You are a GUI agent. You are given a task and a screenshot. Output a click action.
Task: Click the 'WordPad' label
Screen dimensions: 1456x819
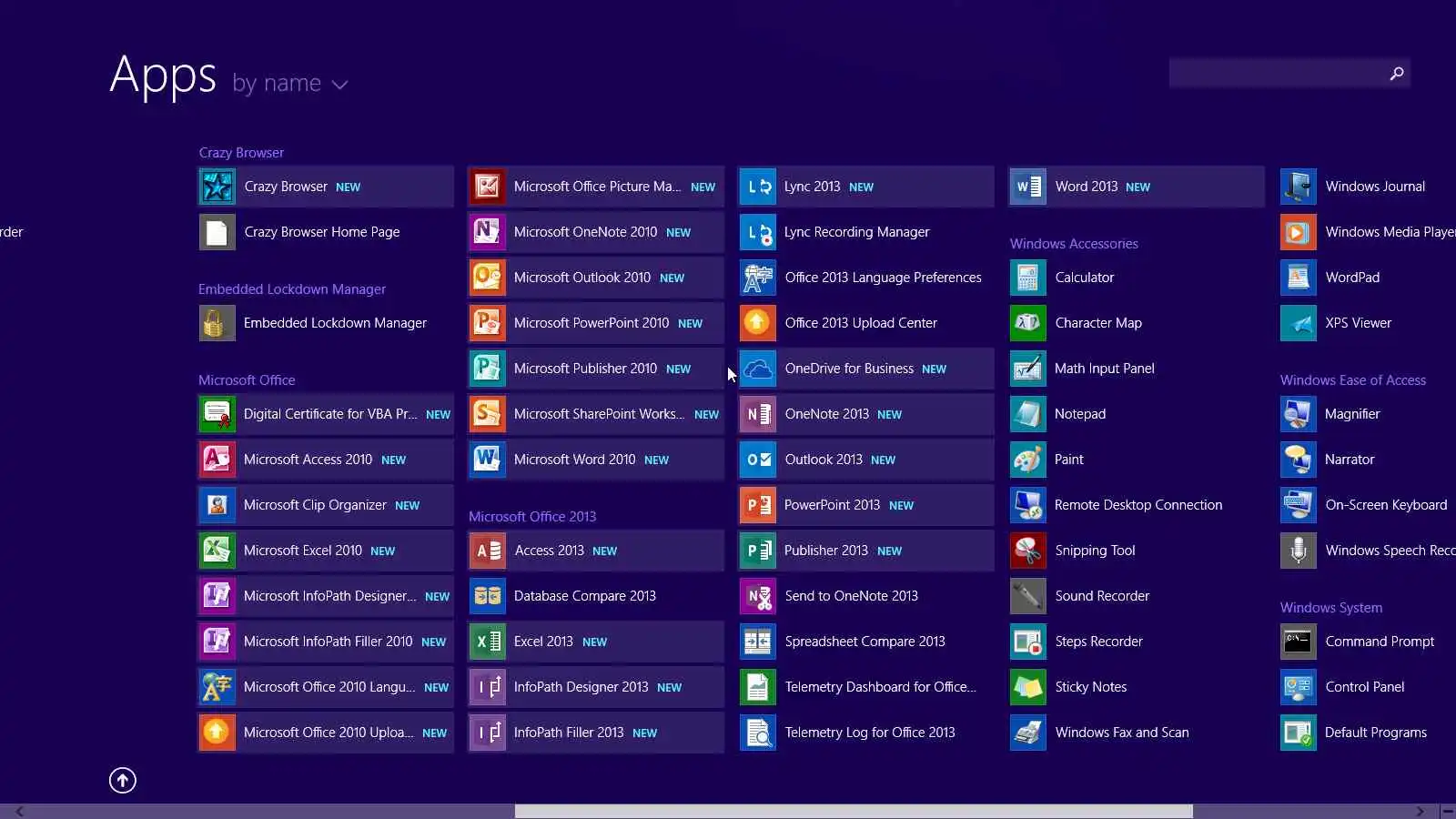click(x=1352, y=278)
